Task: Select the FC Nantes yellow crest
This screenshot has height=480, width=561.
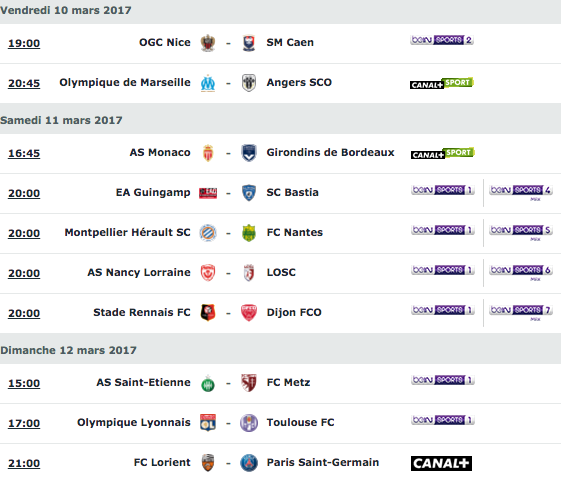Action: click(x=249, y=233)
